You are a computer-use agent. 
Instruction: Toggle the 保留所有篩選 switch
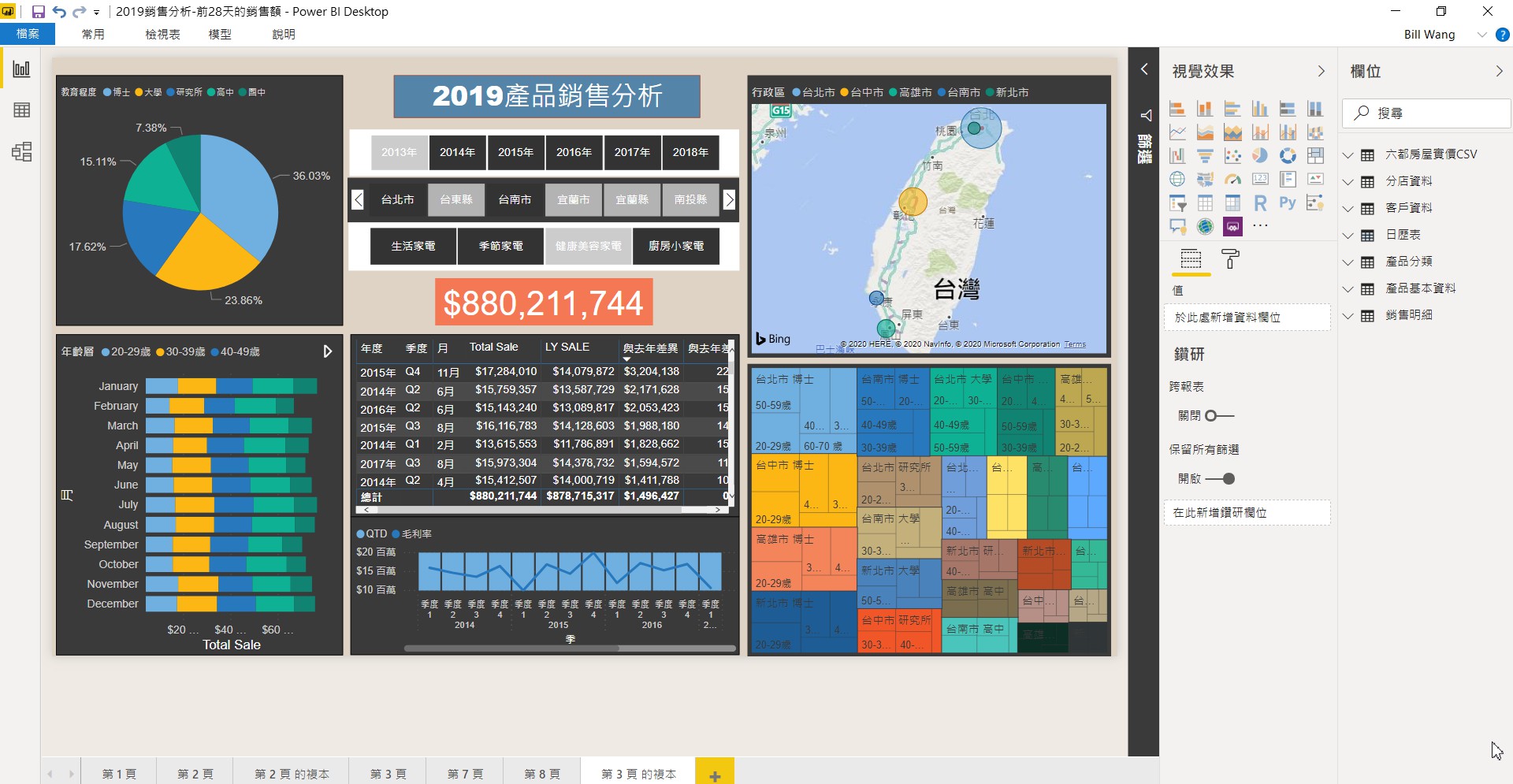(1220, 478)
